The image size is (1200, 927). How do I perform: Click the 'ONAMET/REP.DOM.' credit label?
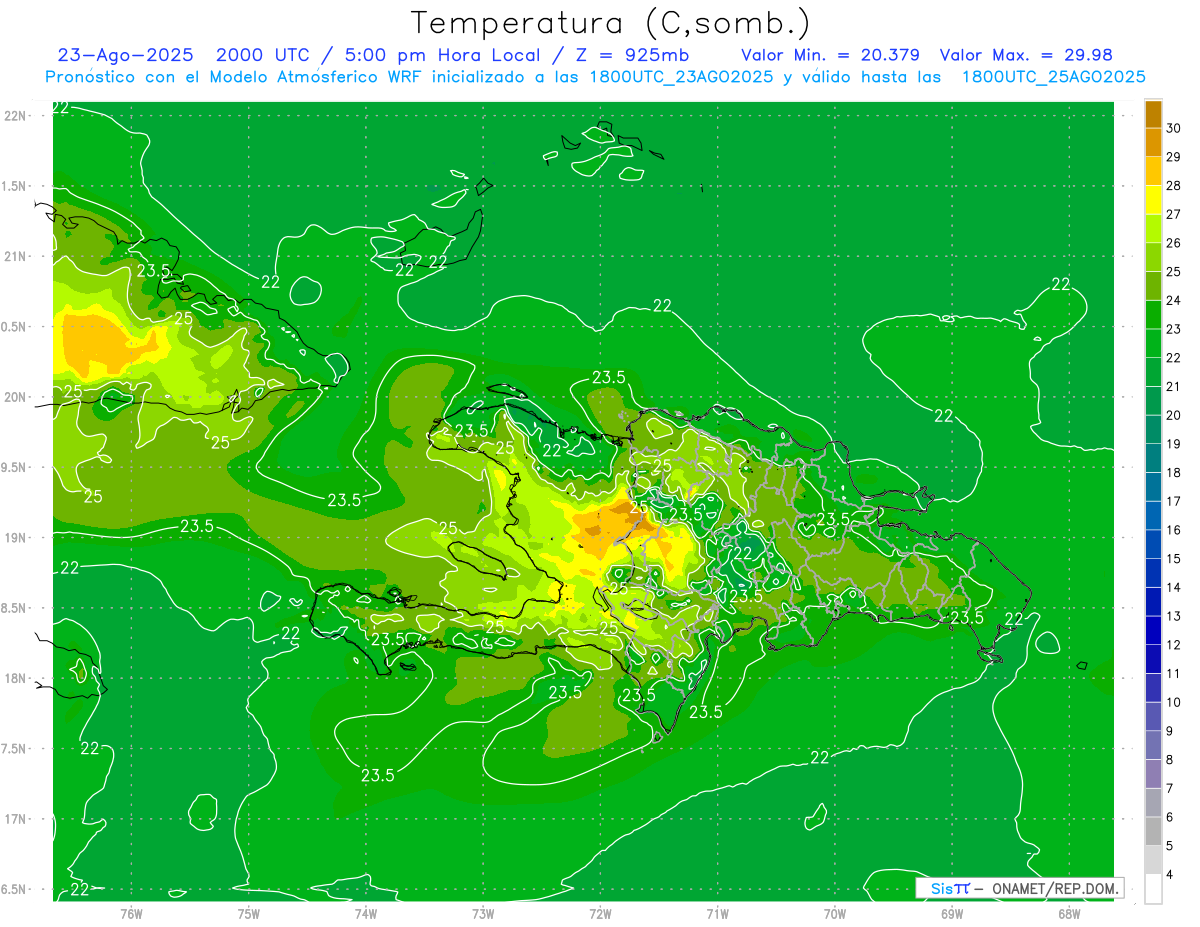[1054, 889]
